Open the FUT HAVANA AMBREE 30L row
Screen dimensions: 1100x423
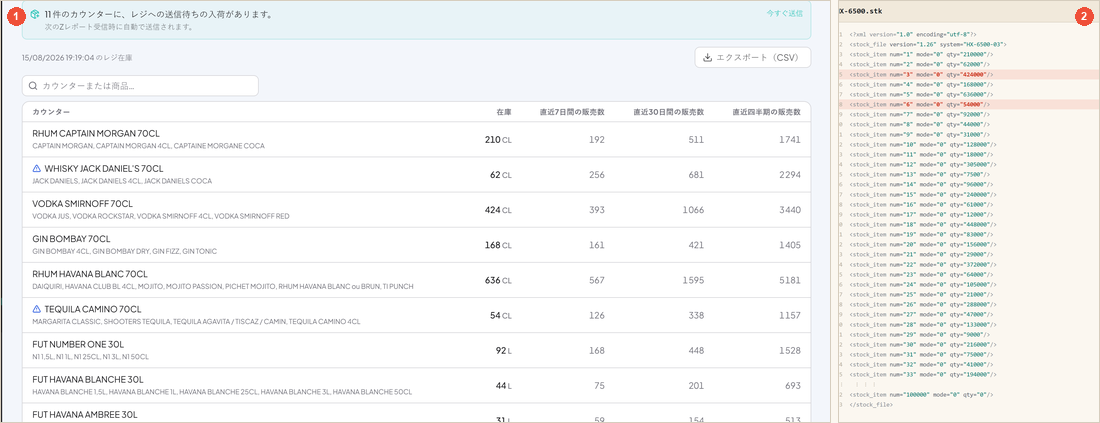point(416,412)
